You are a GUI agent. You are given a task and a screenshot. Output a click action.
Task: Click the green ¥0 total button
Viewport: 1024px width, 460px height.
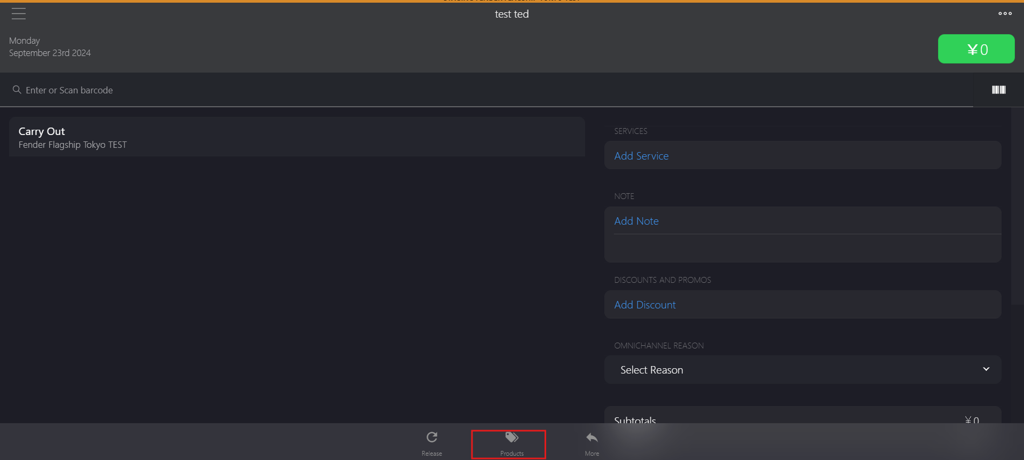976,49
